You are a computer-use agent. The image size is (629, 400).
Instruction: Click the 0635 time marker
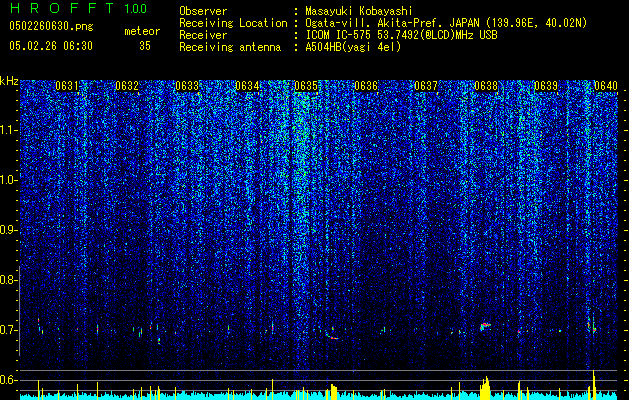coord(306,86)
